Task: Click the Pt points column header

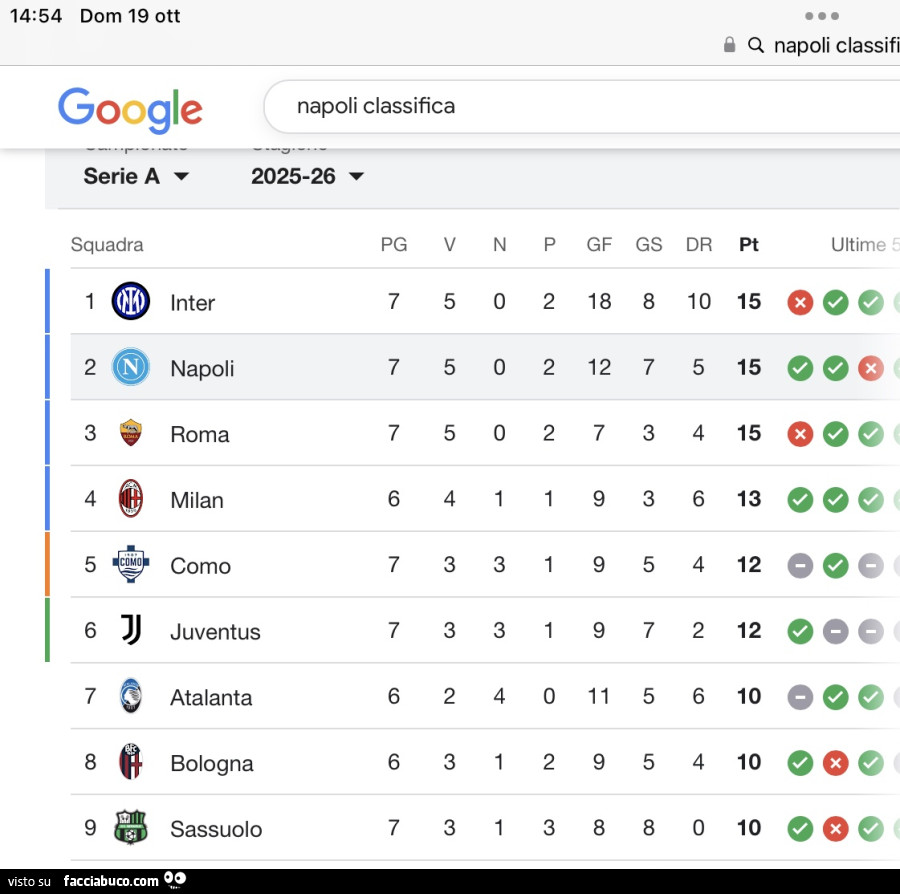Action: click(x=748, y=244)
